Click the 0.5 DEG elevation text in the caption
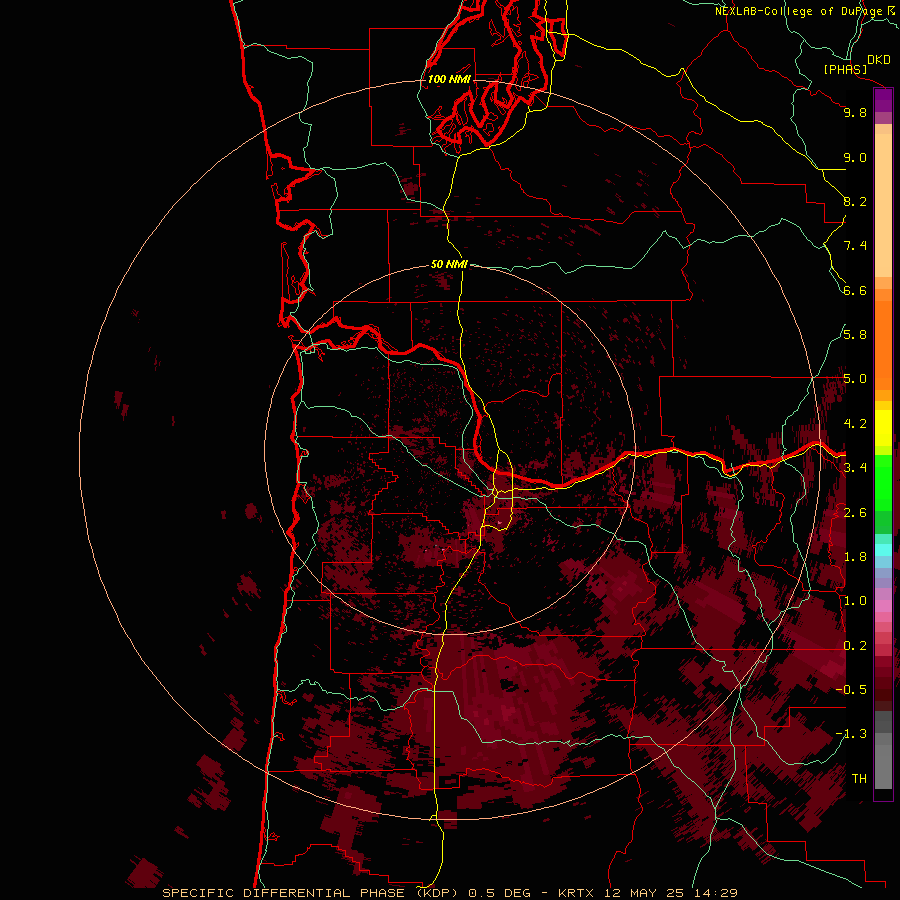This screenshot has width=900, height=900. click(x=501, y=893)
